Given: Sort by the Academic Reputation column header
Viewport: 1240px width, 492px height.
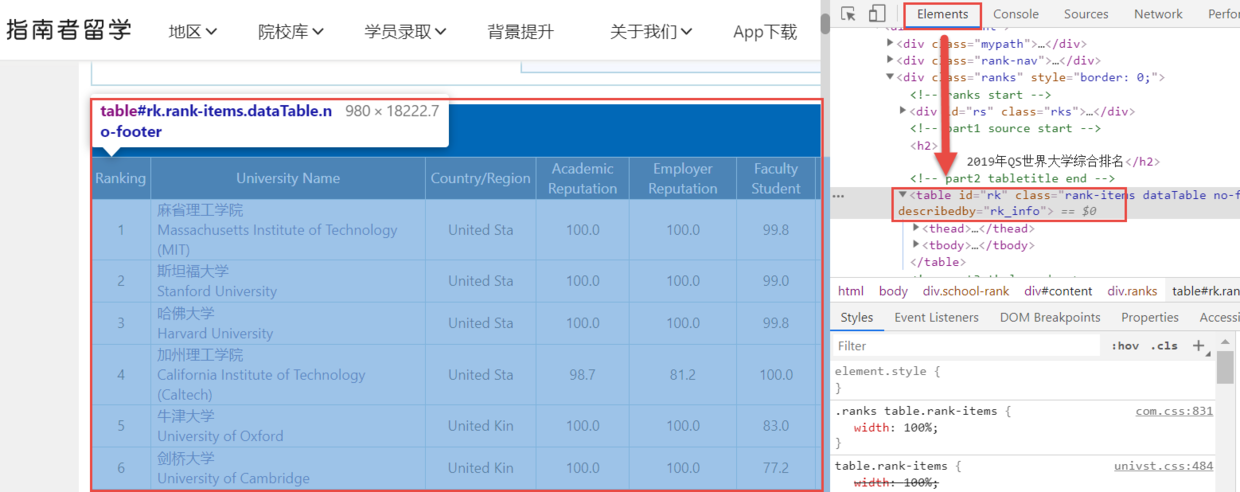Looking at the screenshot, I should [583, 178].
